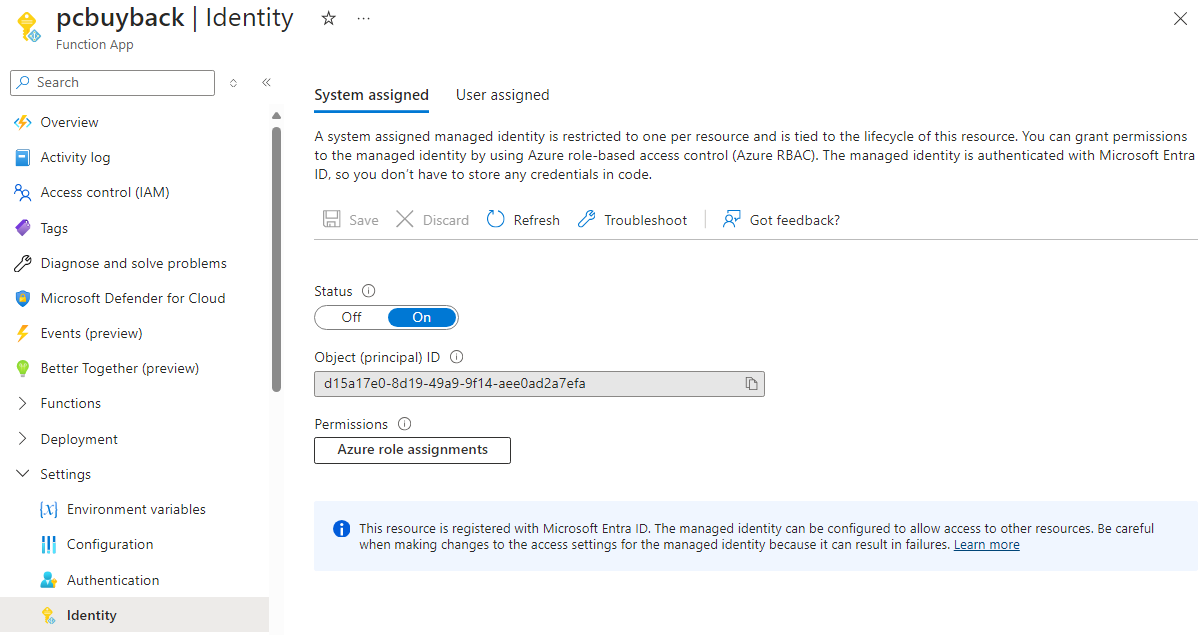The width and height of the screenshot is (1202, 635).
Task: Click the sidebar scrollbar up arrow
Action: click(x=277, y=115)
